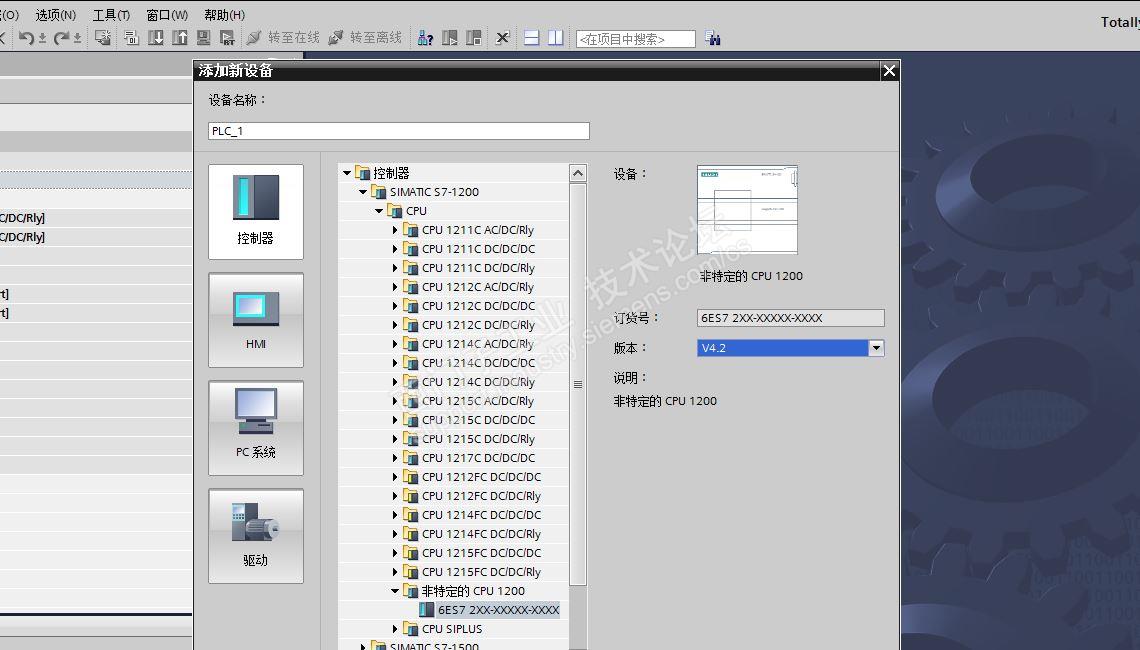This screenshot has width=1140, height=650.
Task: Open the redo history dropdown arrow
Action: (x=77, y=39)
